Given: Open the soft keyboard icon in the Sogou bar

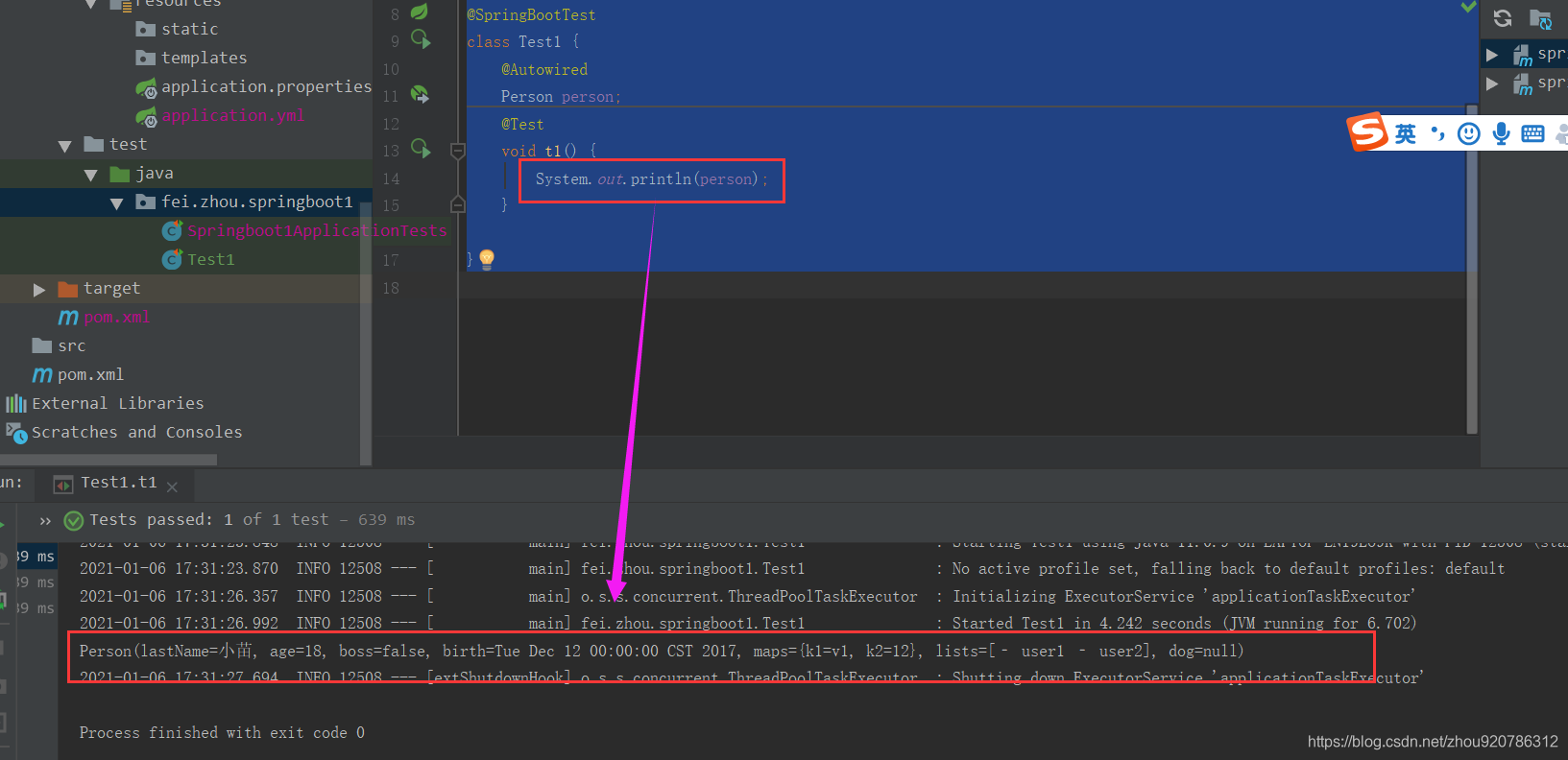Looking at the screenshot, I should [1533, 133].
